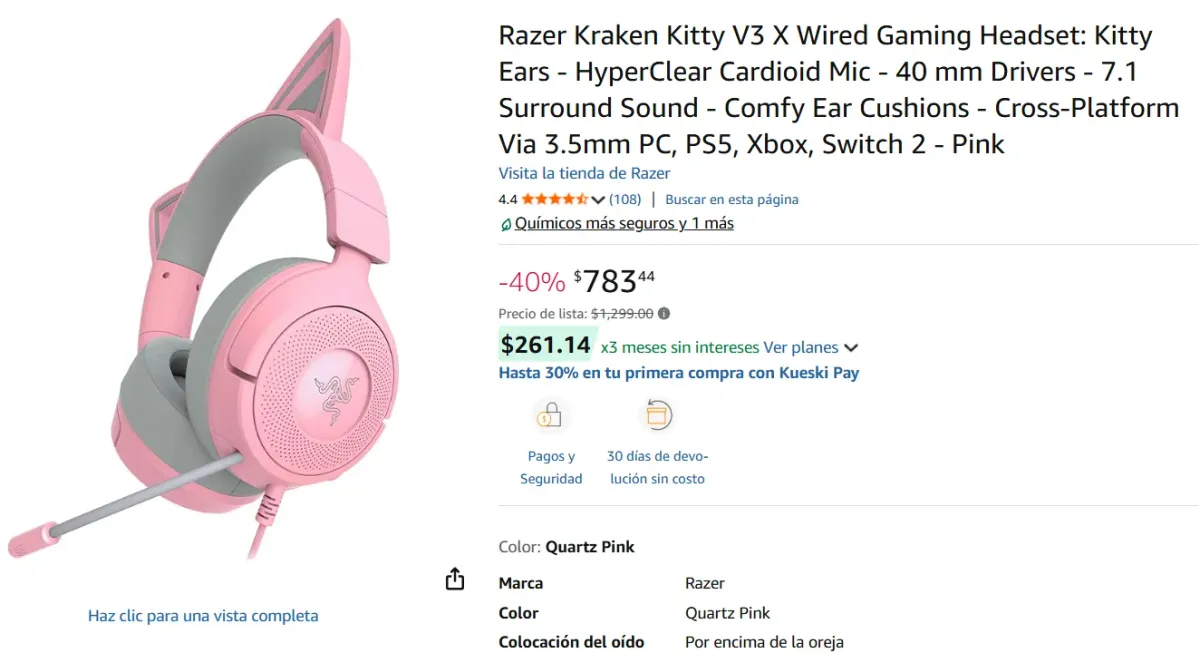The image size is (1200, 653).
Task: Open the ratings breakdown dropdown arrow
Action: pyautogui.click(x=598, y=199)
